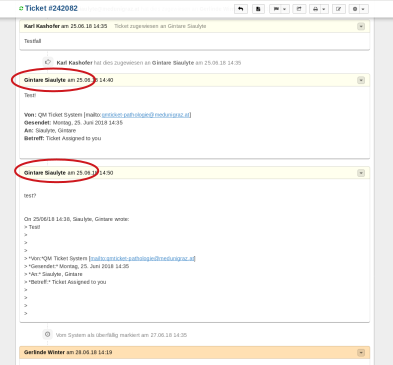This screenshot has height=365, width=393.
Task: Click the 'Test!' message text
Action: (30, 95)
